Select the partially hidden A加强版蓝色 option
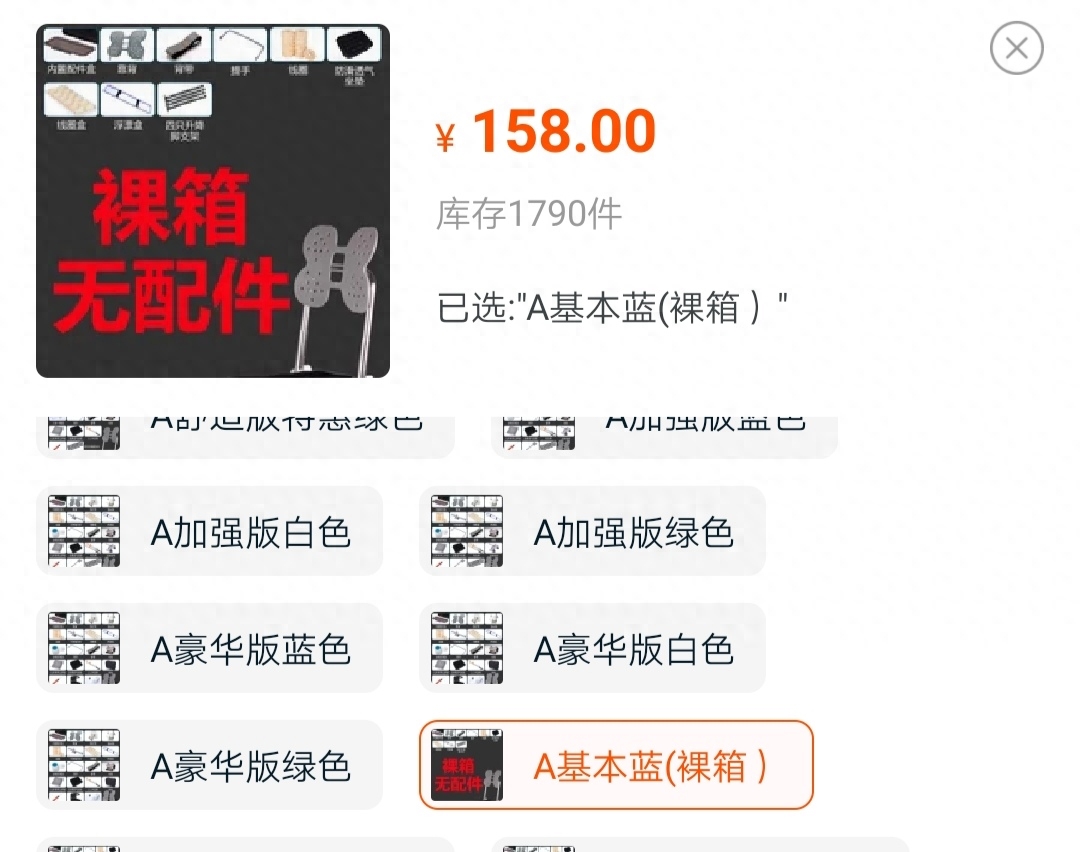Screen dimensions: 1080x852 (665, 437)
